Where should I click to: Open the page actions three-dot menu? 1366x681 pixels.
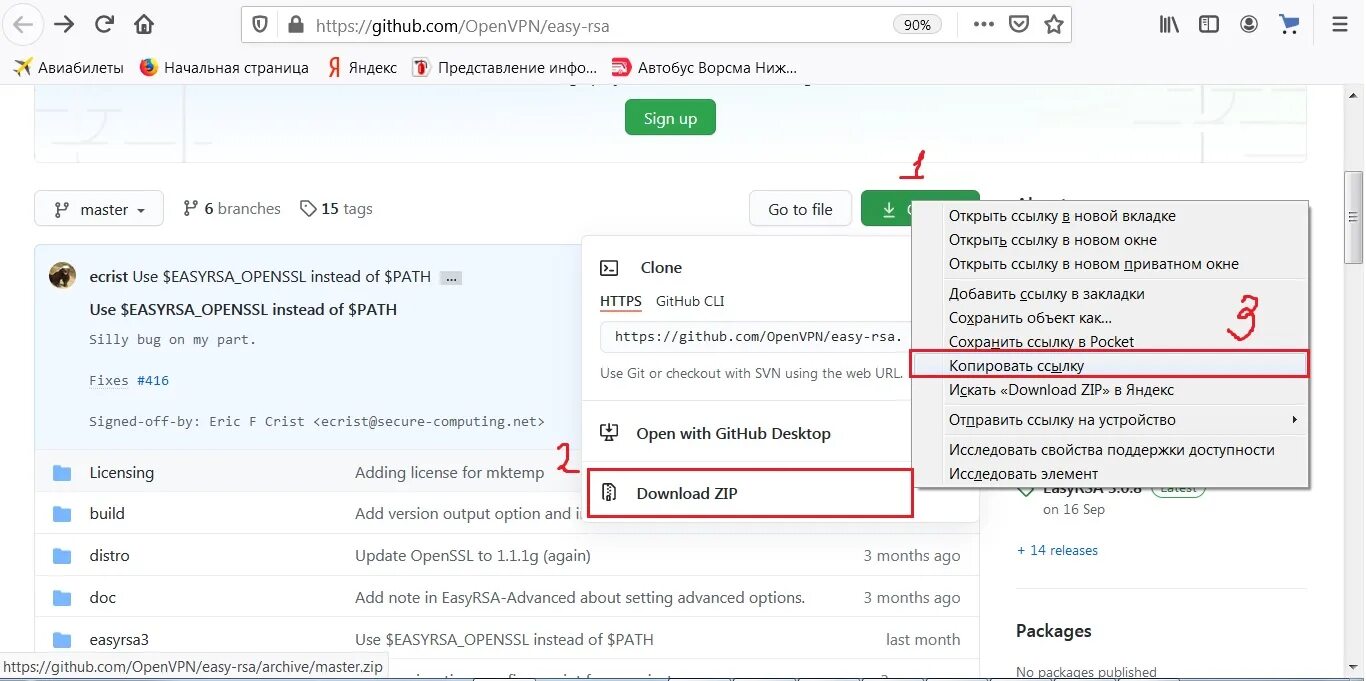pos(983,25)
